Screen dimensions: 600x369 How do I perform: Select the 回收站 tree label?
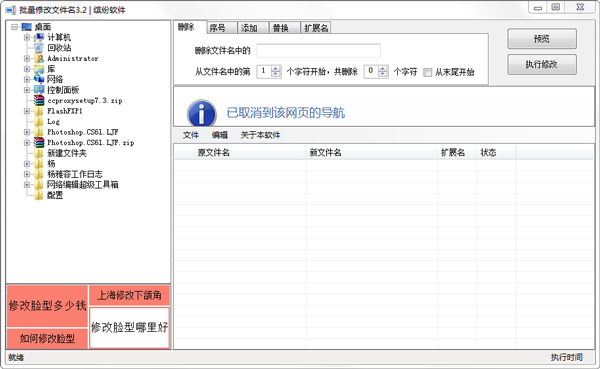click(x=59, y=48)
